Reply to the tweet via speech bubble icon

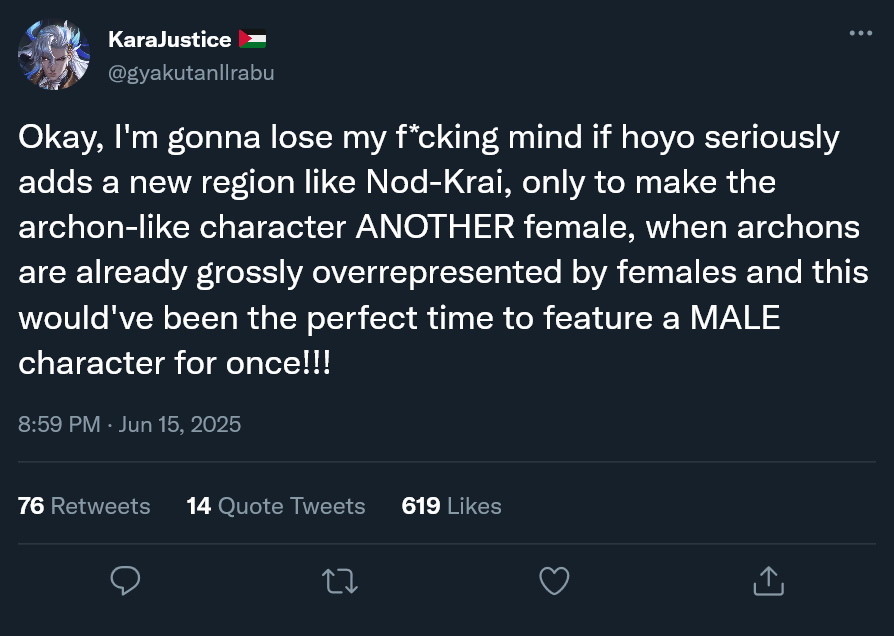(x=125, y=580)
